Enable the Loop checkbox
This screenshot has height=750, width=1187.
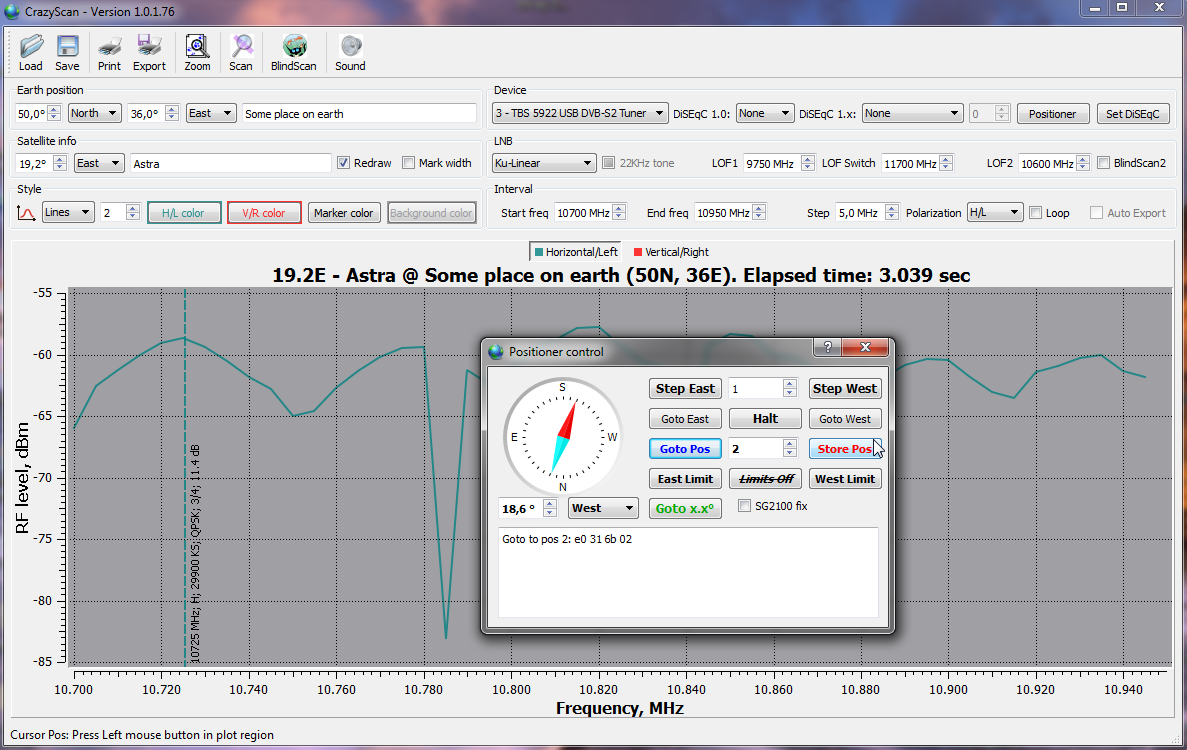click(1036, 213)
